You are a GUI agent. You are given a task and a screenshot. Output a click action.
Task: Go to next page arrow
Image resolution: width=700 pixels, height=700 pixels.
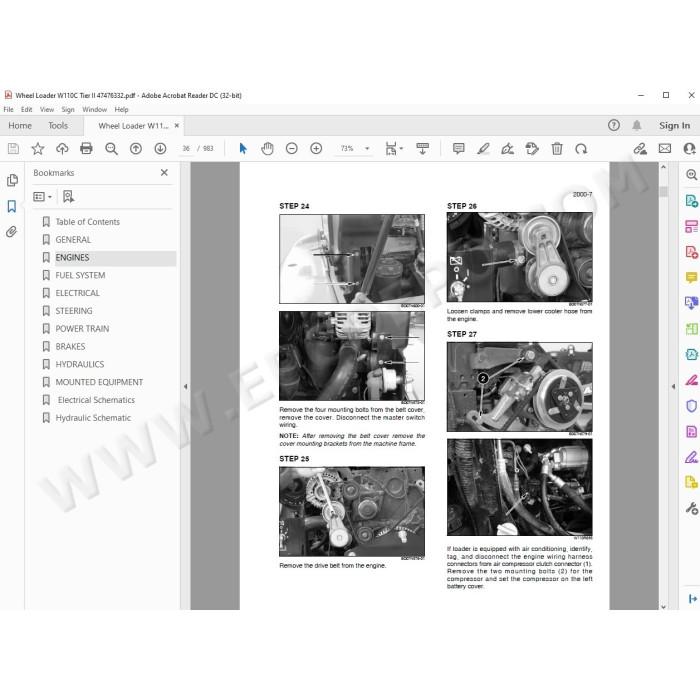pos(160,148)
